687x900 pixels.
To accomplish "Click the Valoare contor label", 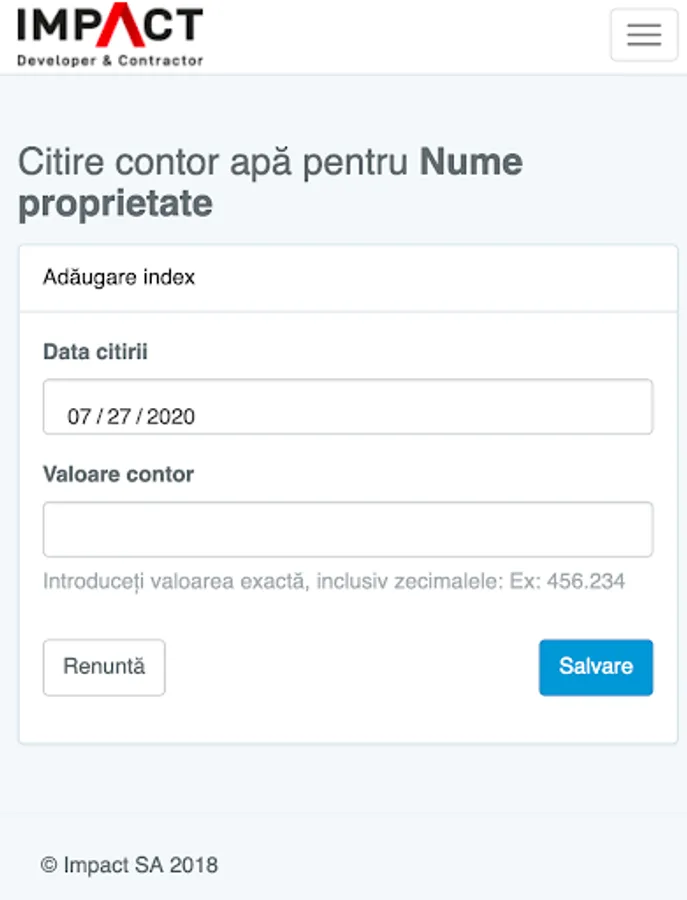I will click(x=118, y=475).
